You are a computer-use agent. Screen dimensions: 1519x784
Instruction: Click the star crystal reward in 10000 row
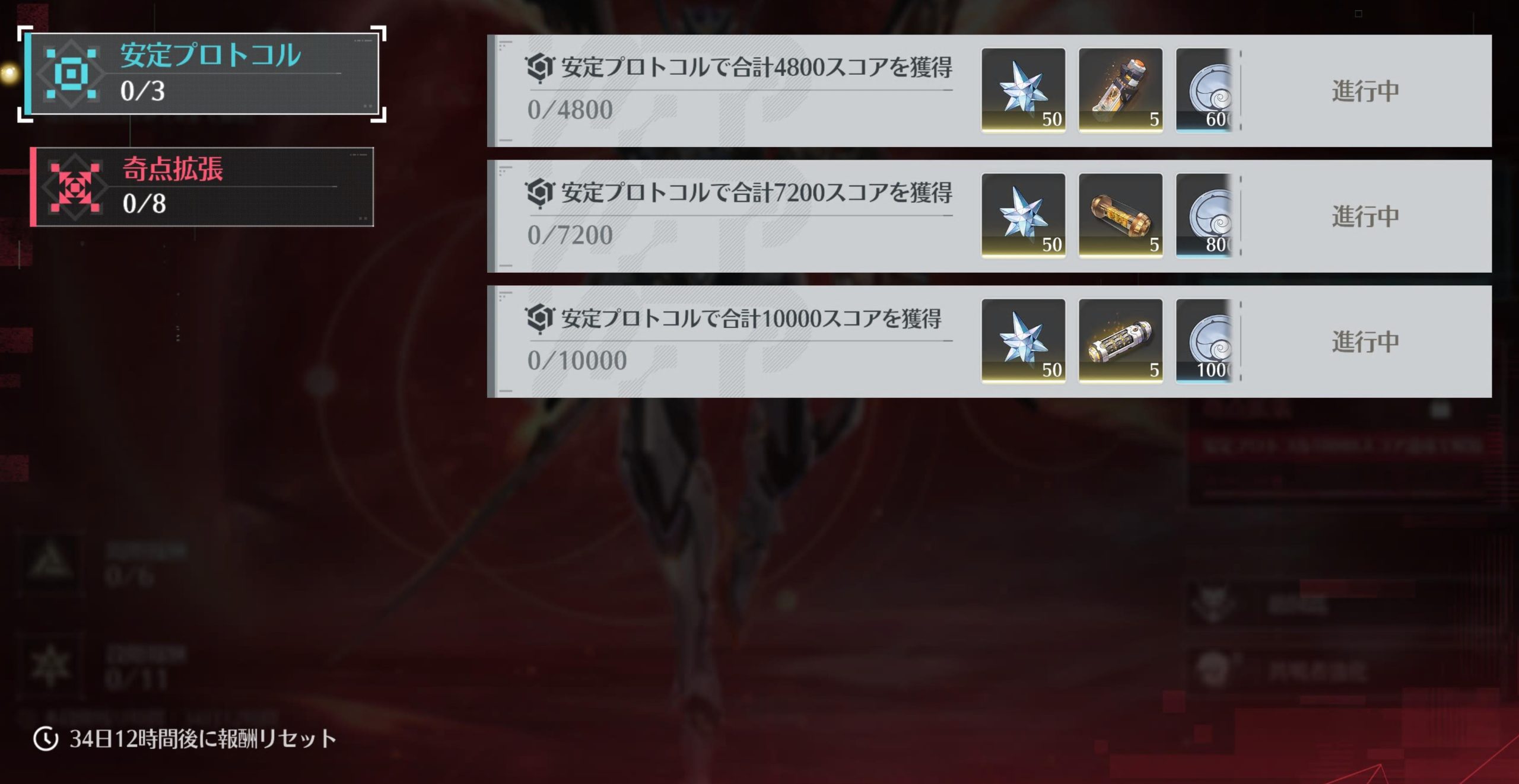coord(1024,341)
